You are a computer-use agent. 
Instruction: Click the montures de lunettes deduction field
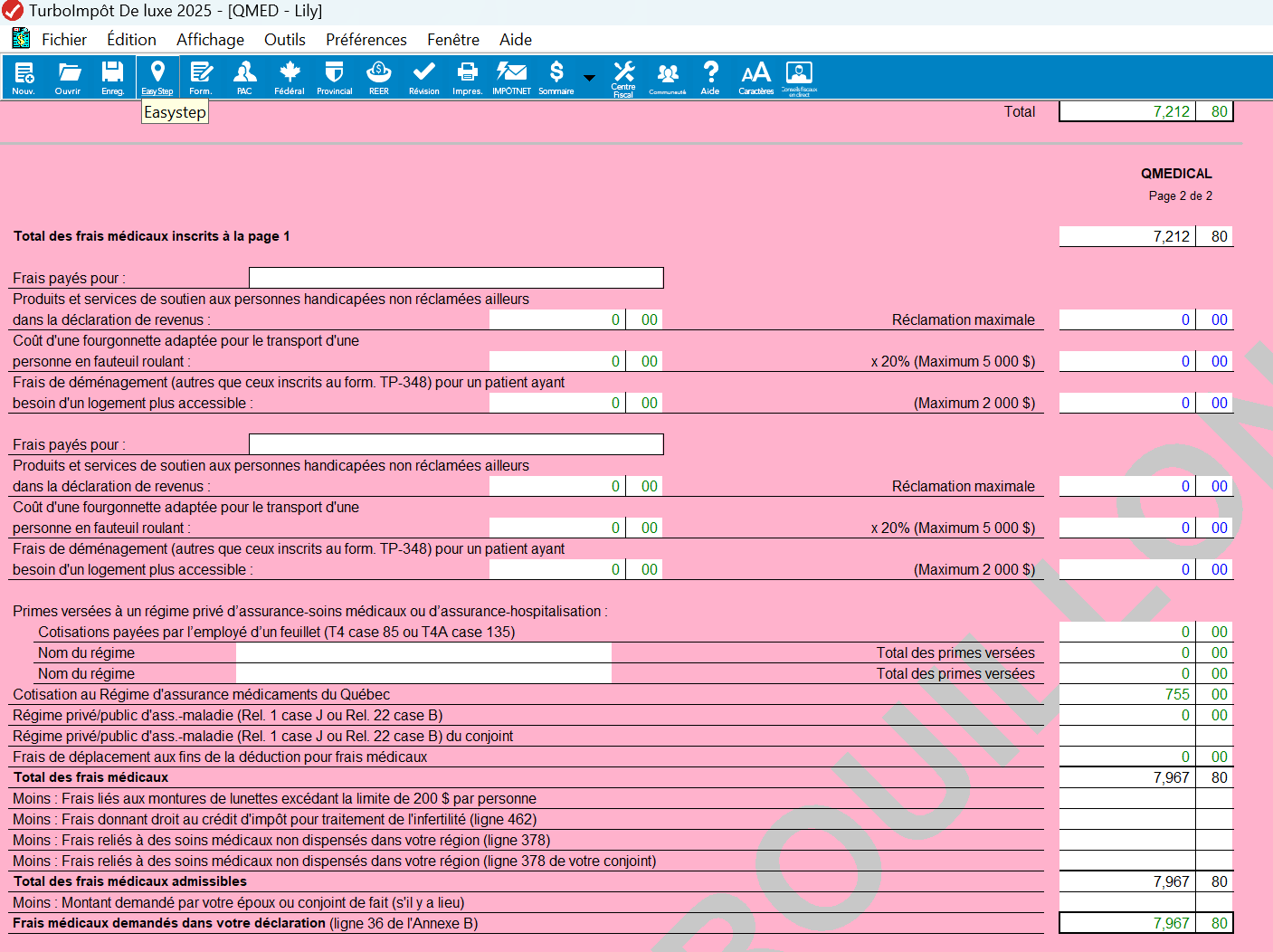(x=1145, y=798)
